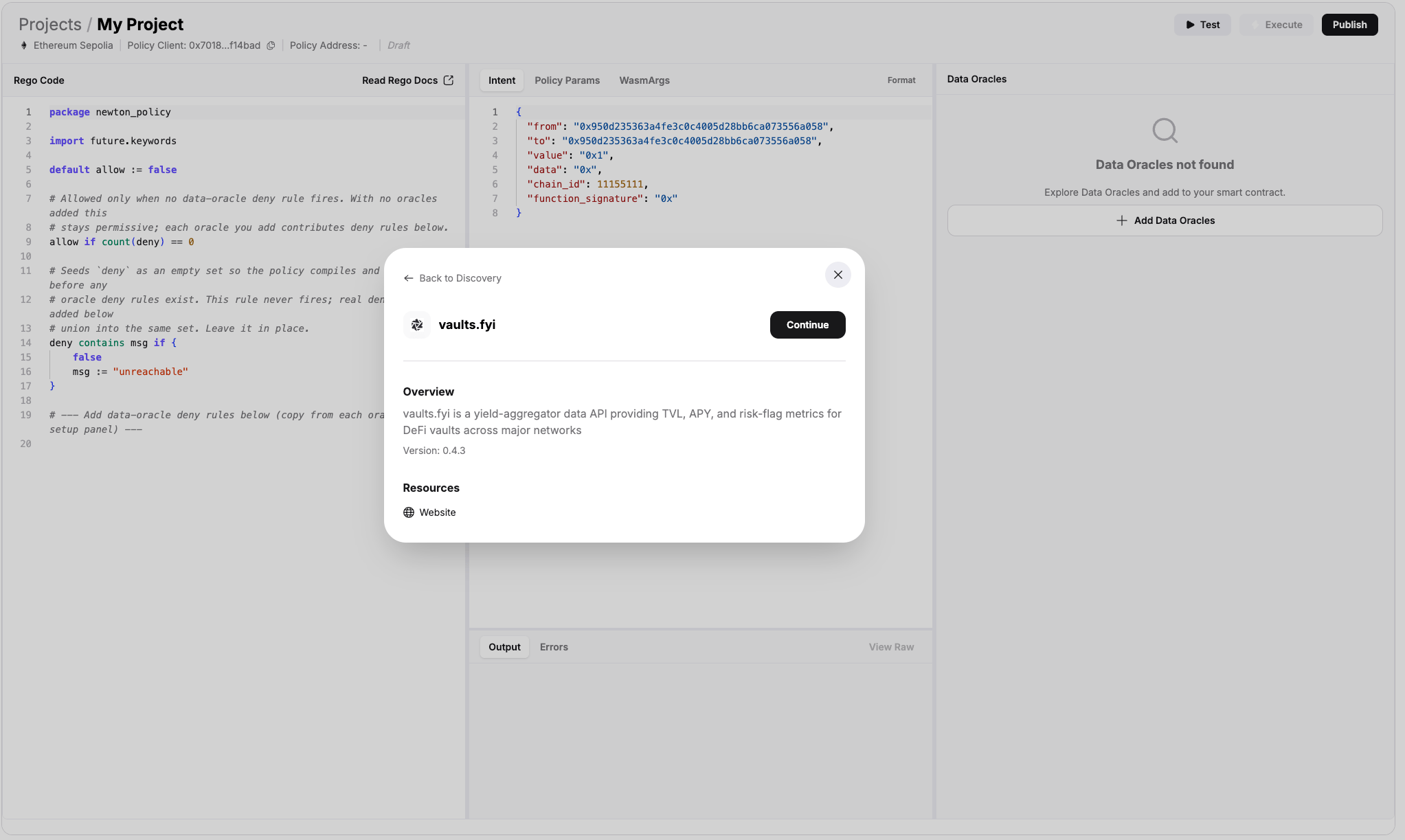Click the "to" address in Intent JSON
Image resolution: width=1405 pixels, height=840 pixels.
(x=689, y=141)
